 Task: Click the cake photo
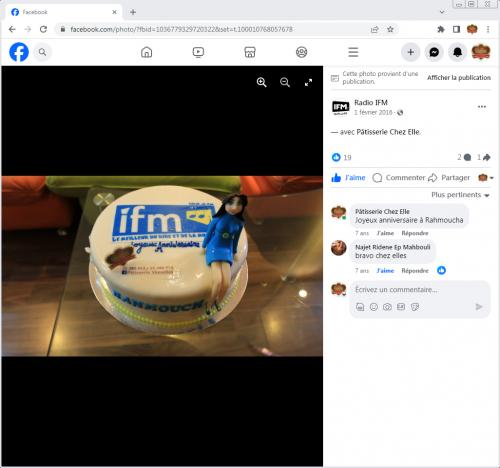pos(162,266)
